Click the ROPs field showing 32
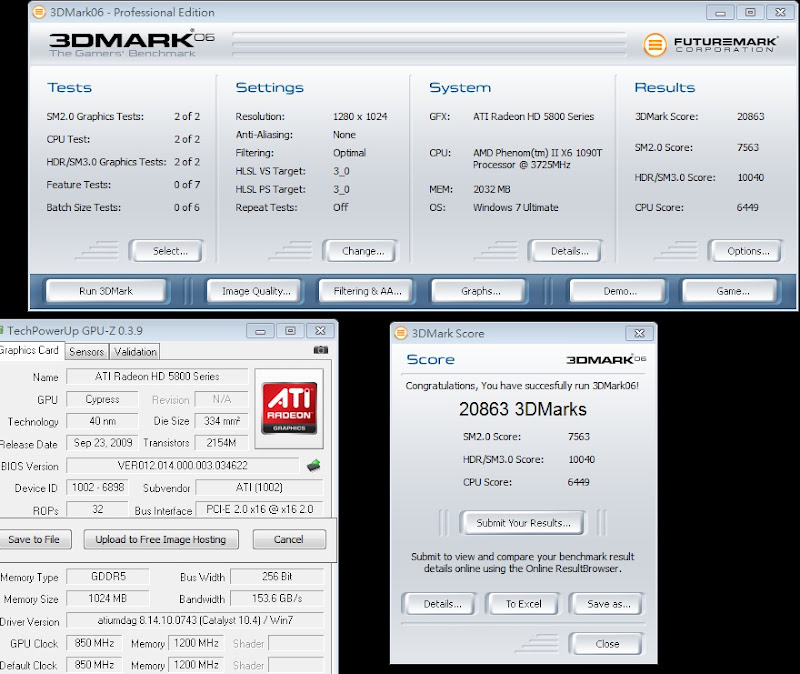The image size is (800, 674). [97, 509]
